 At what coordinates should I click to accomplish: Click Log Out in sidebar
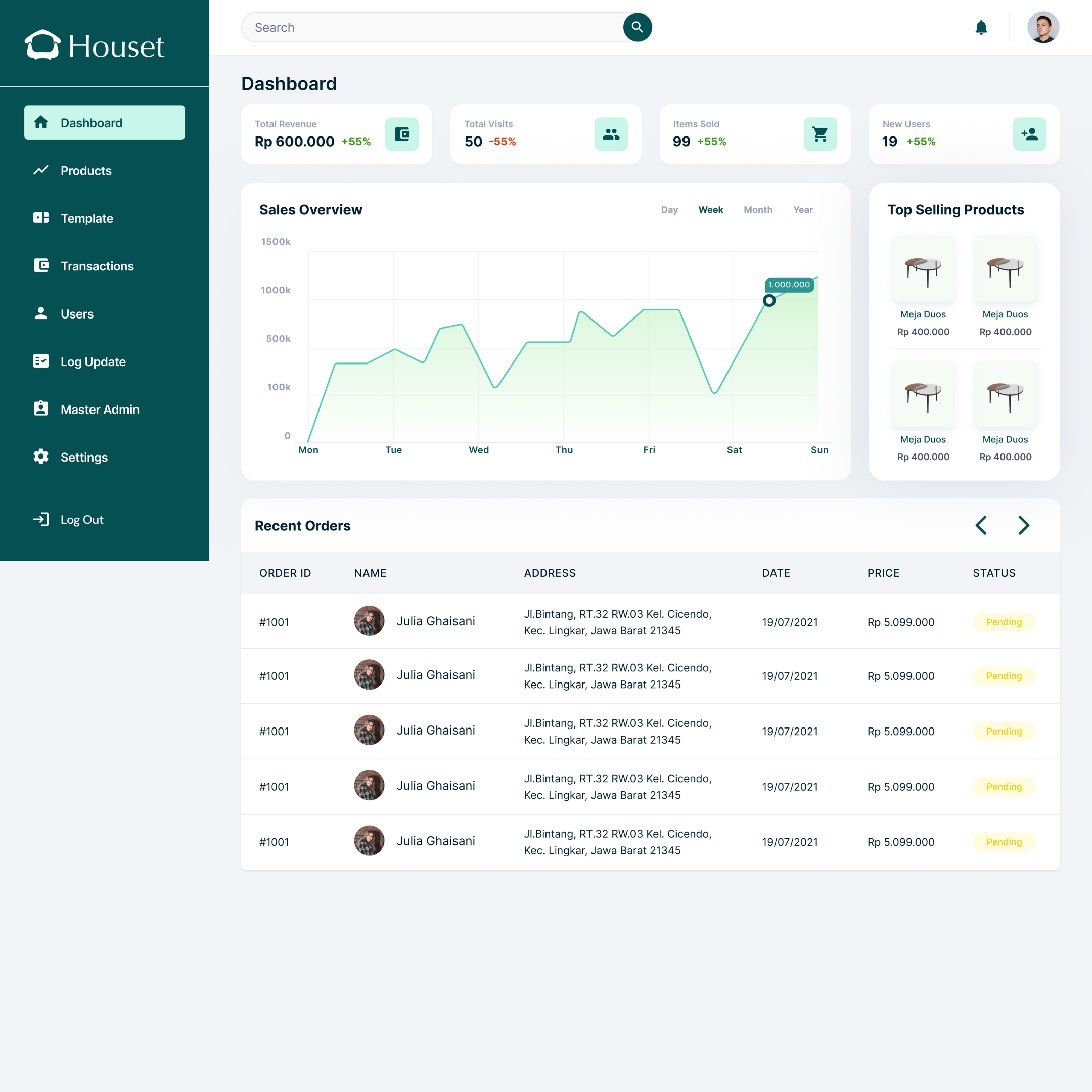click(81, 519)
